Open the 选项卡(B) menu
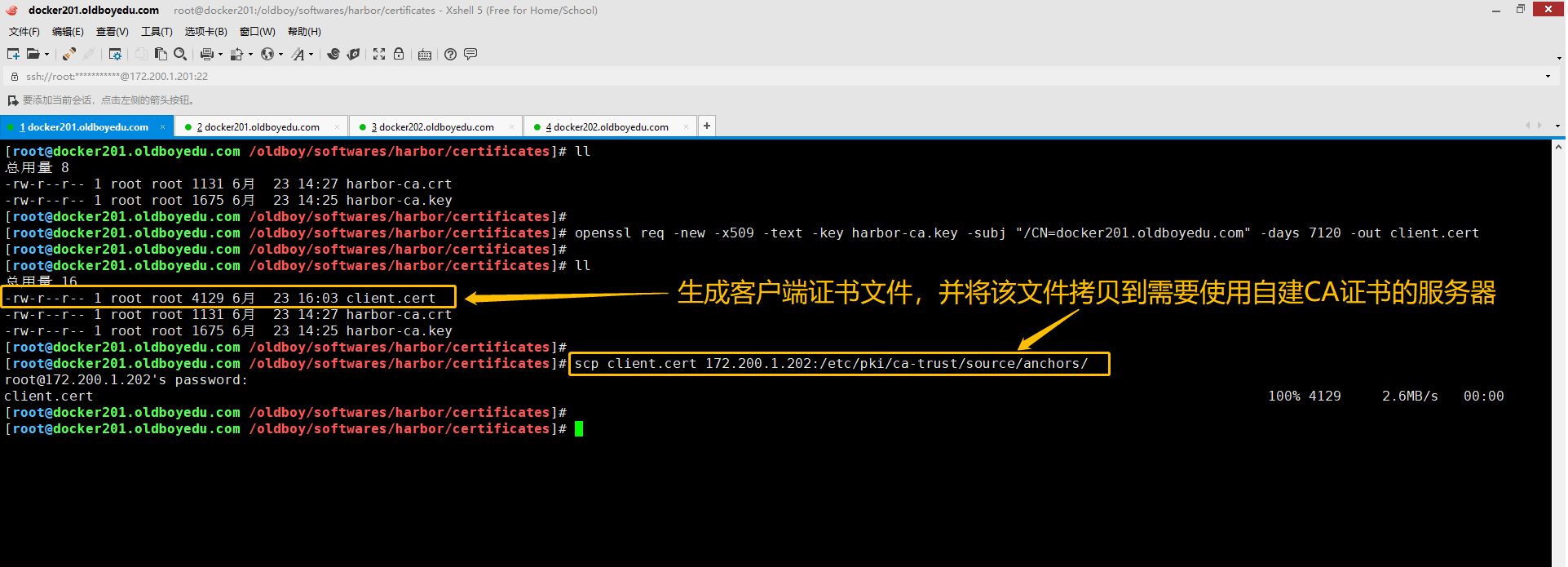This screenshot has height=567, width=1568. pos(206,32)
